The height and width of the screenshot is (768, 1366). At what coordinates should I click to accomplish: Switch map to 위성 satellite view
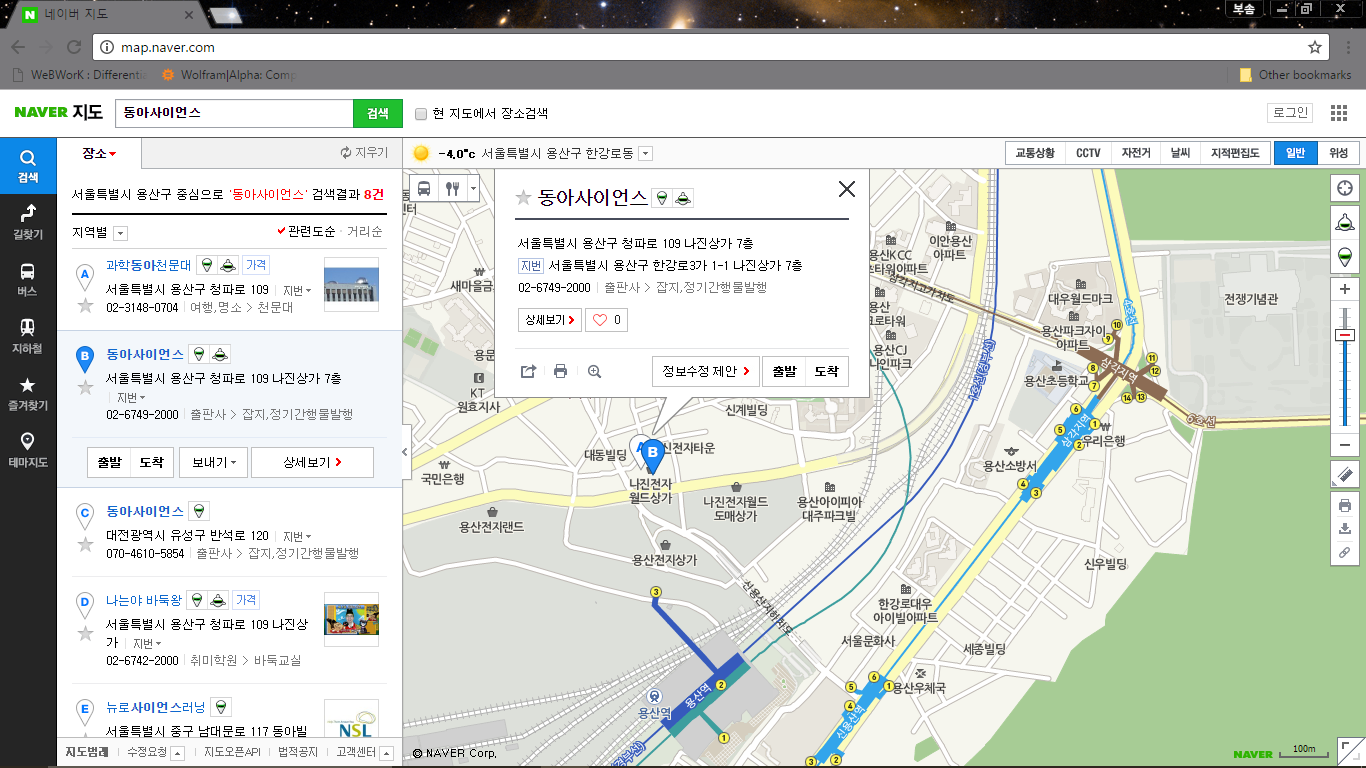(1338, 153)
